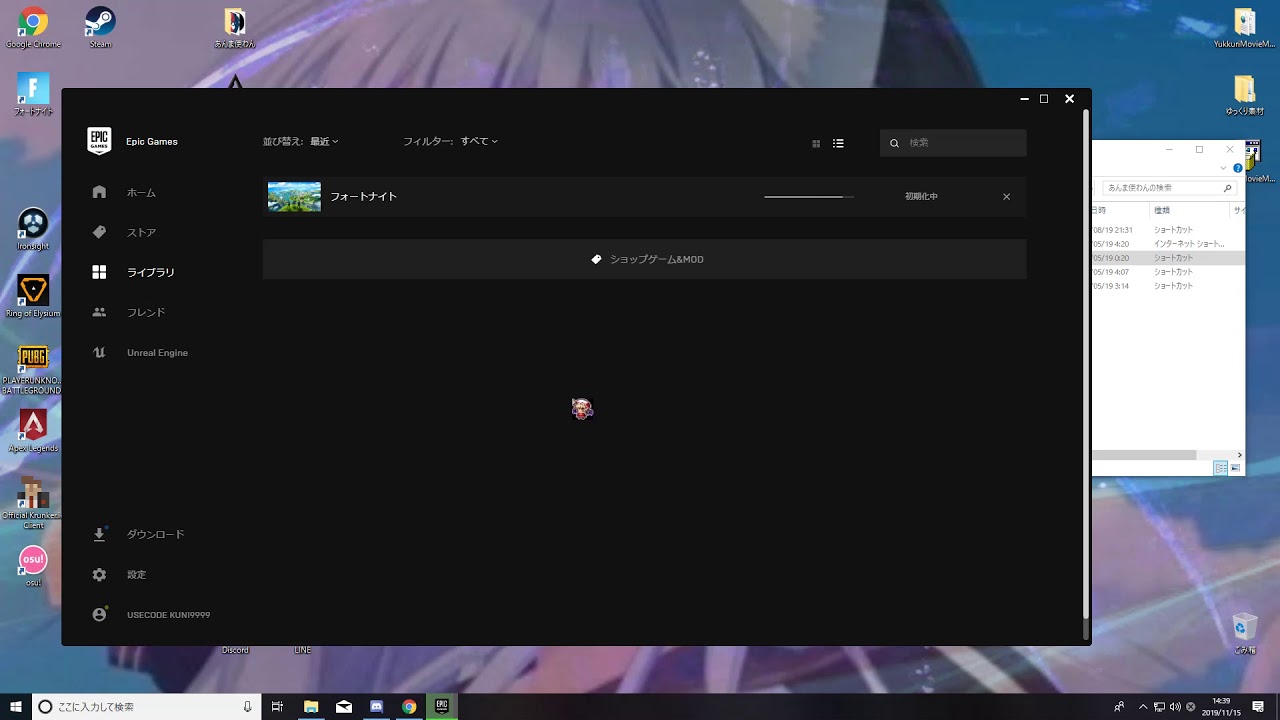This screenshot has width=1280, height=720.
Task: Click the フォートナイト initialization progress bar
Action: point(809,196)
